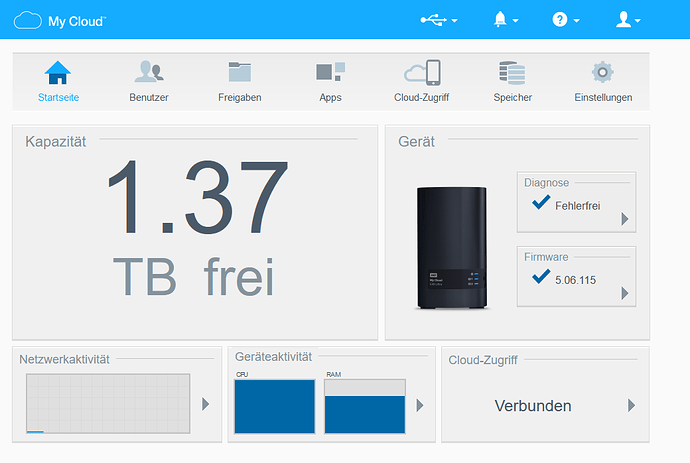Click the Diagnose checkmark icon
This screenshot has width=690, height=463.
pos(541,202)
